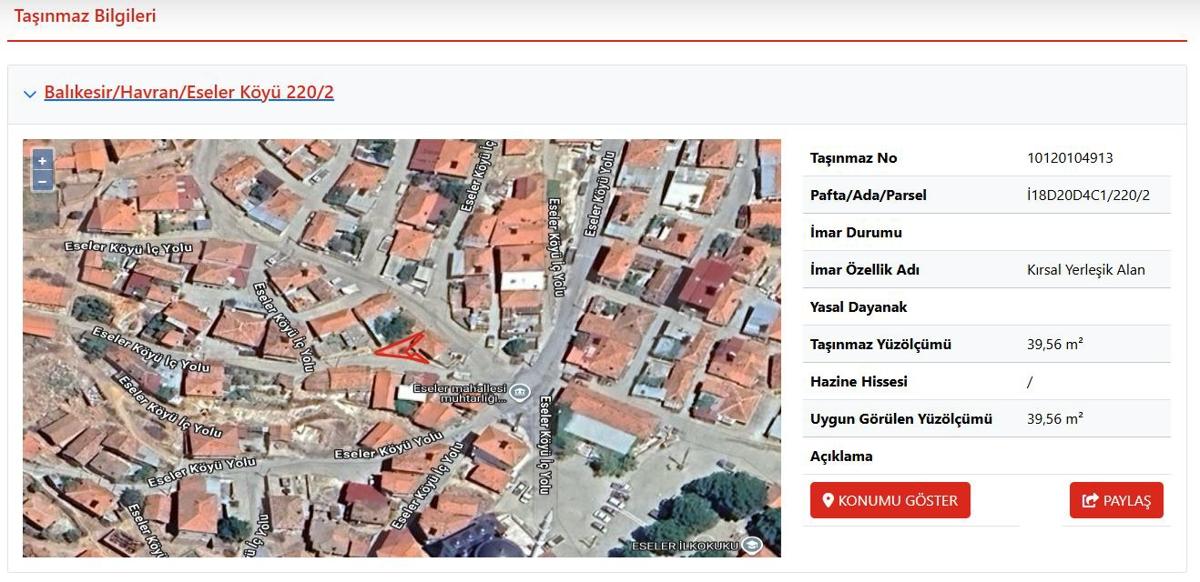Click the share icon on Paylaş button
This screenshot has height=582, width=1200.
click(1090, 501)
